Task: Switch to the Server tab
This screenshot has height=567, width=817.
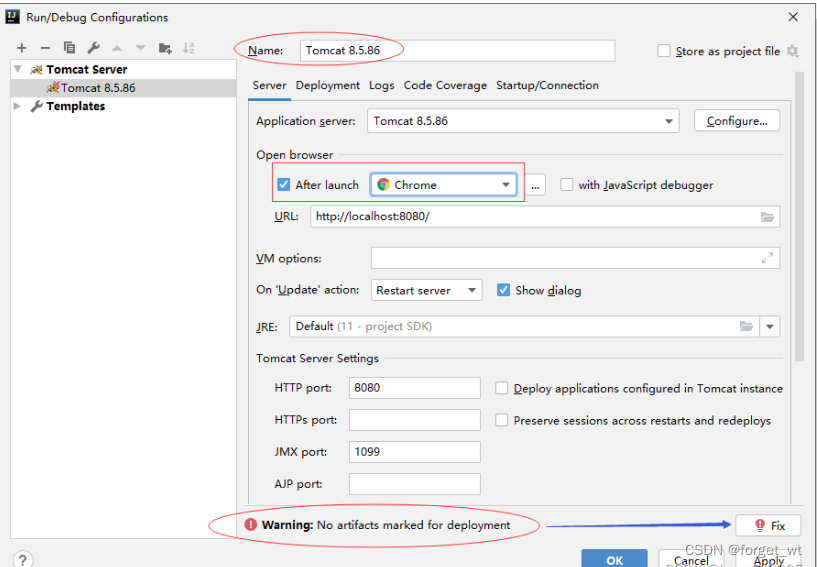Action: pyautogui.click(x=269, y=85)
